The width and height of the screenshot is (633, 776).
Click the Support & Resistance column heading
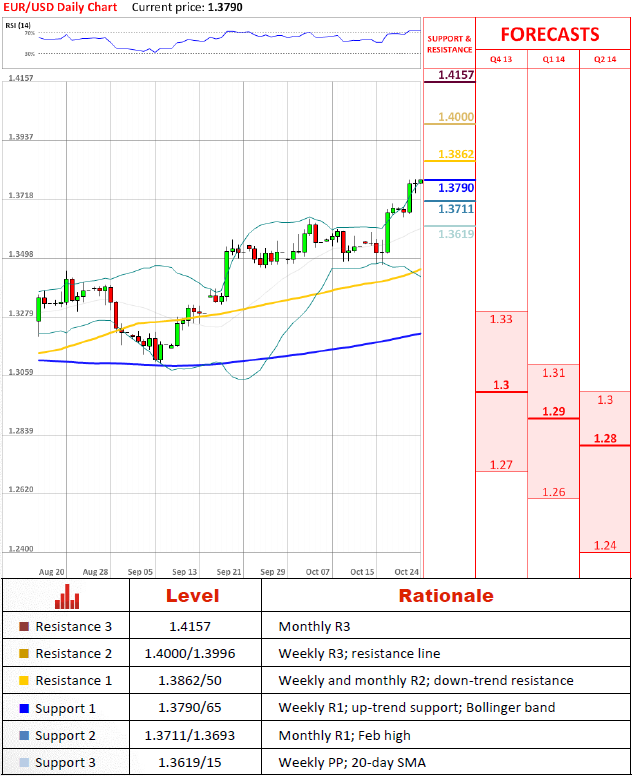click(x=449, y=44)
